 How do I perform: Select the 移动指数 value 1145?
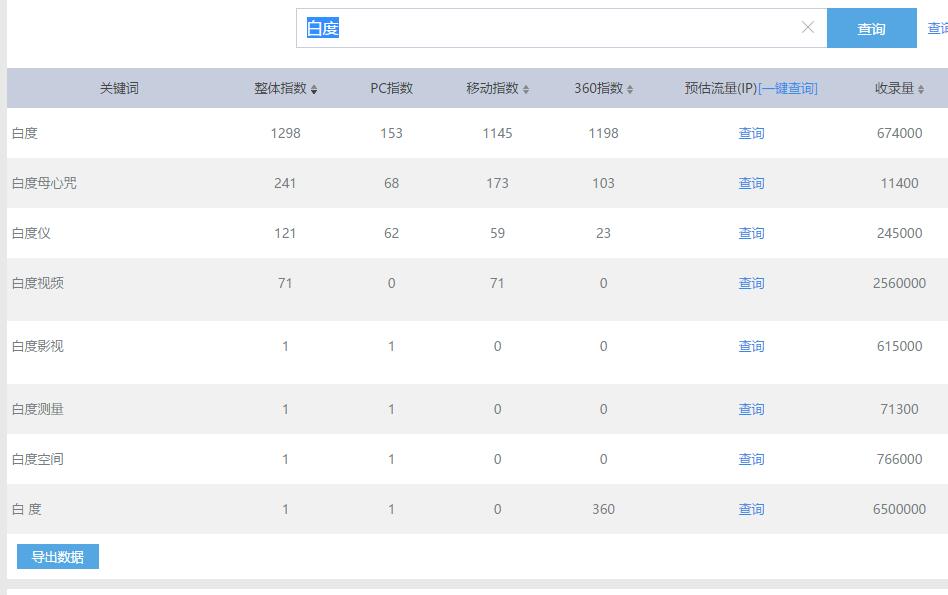497,133
